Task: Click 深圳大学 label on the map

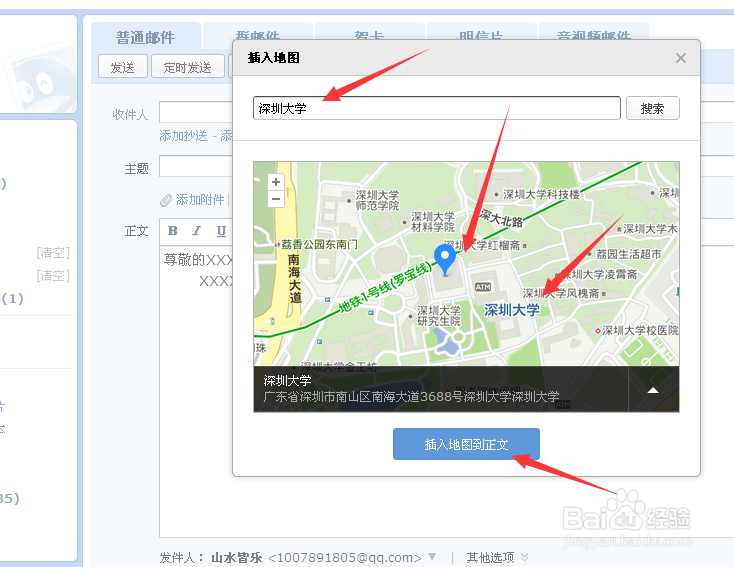Action: (x=512, y=310)
